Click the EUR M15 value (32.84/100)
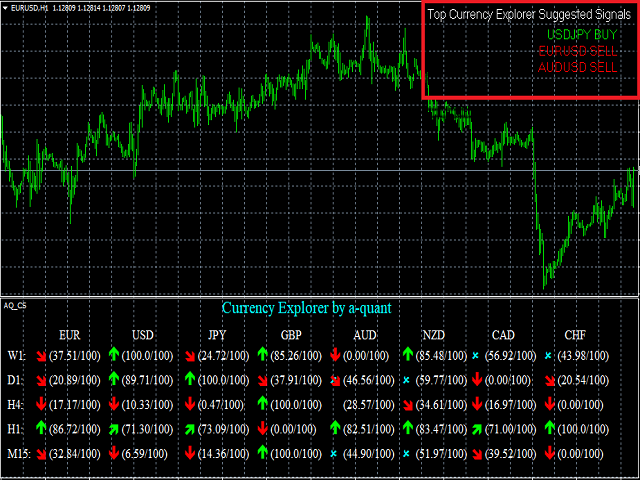Screen dimensions: 640x480 coord(75,454)
